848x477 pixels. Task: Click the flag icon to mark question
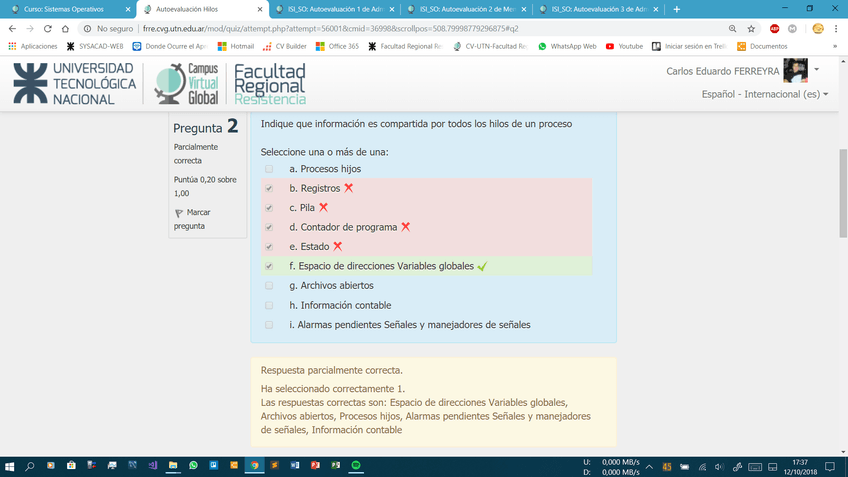tap(179, 213)
